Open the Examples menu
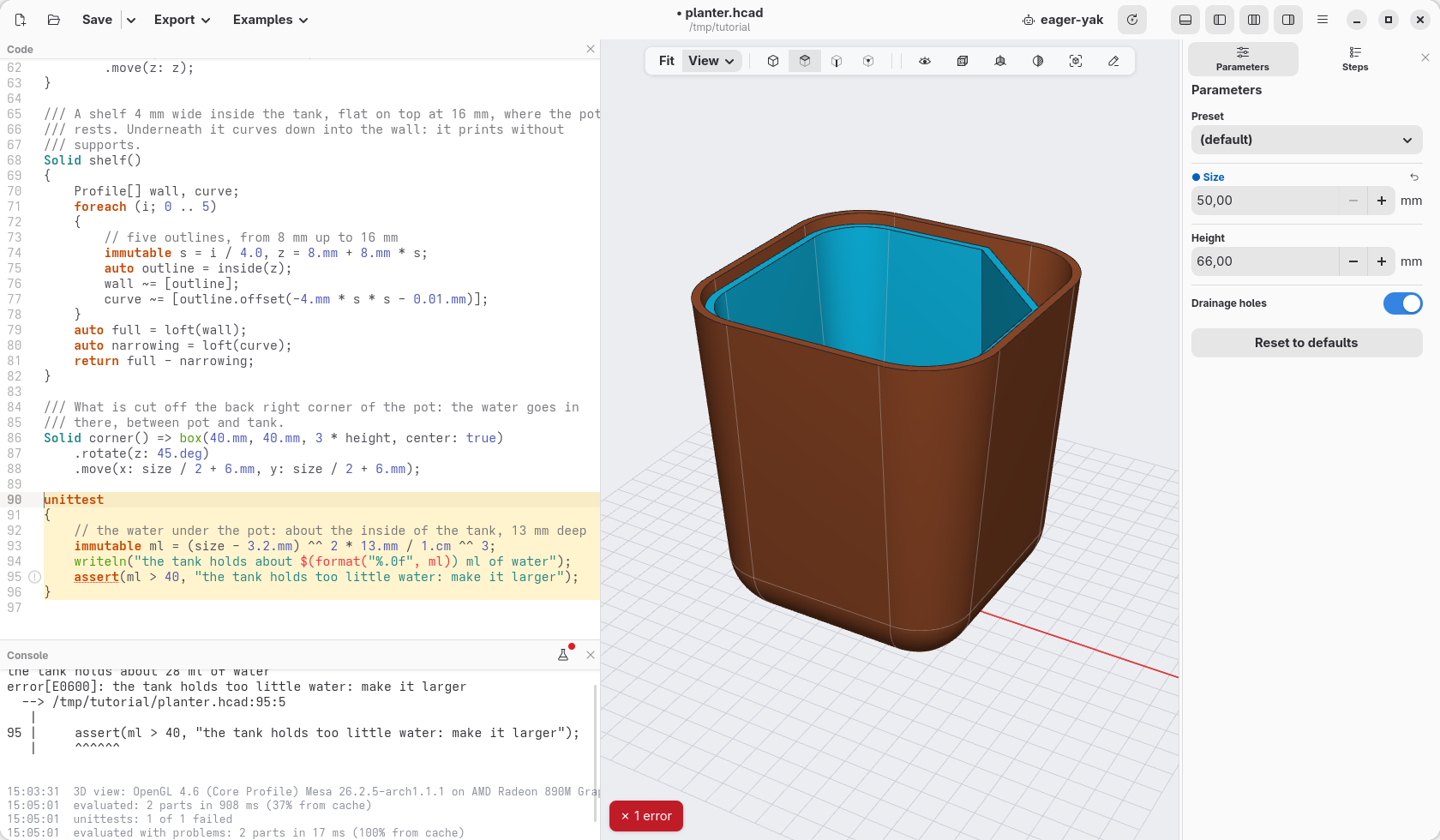Screen dimensions: 1440x840 tap(270, 20)
